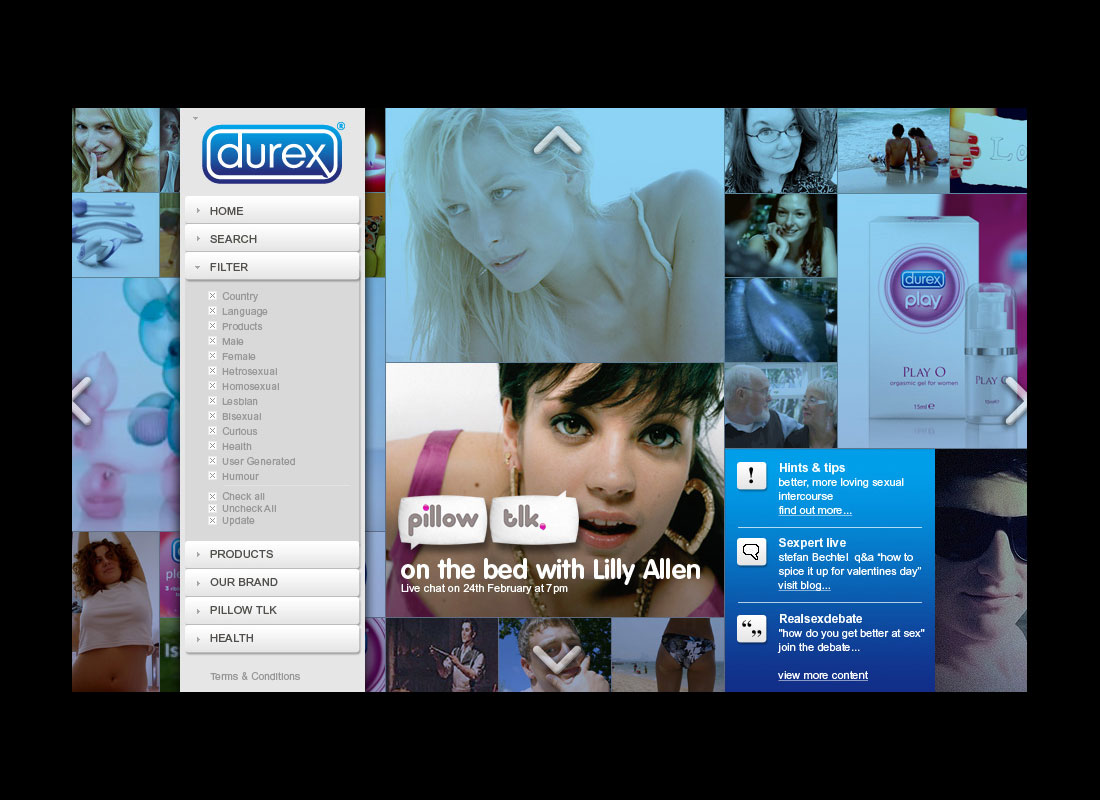The width and height of the screenshot is (1100, 800).
Task: Expand the SEARCH menu section
Action: tap(272, 239)
